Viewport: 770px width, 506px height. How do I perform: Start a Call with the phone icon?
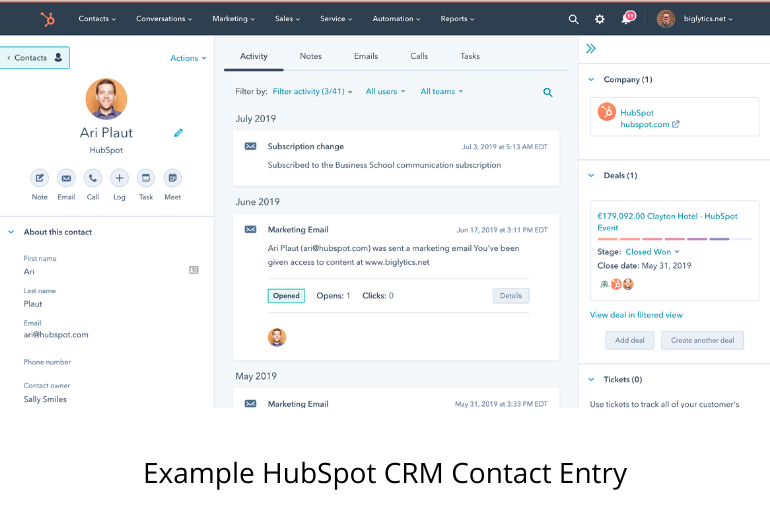pos(93,178)
